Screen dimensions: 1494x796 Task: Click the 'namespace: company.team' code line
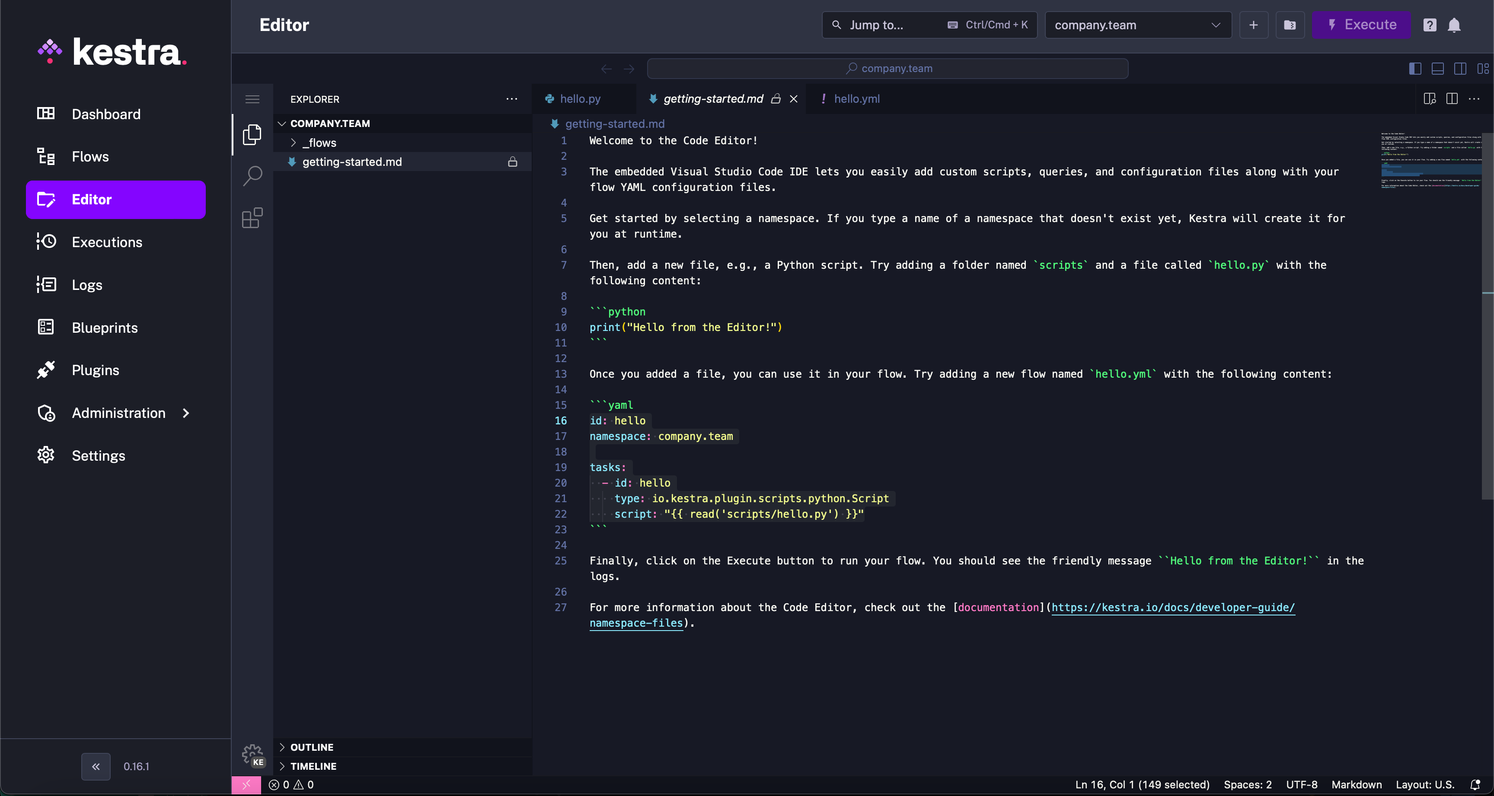[x=661, y=436]
